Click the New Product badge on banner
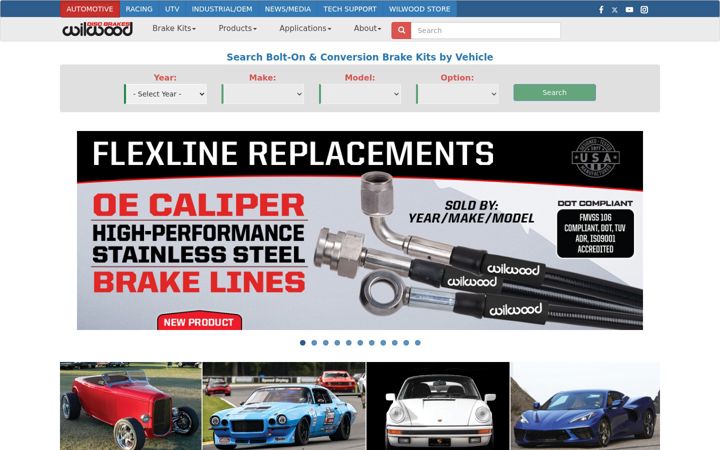Image resolution: width=720 pixels, height=450 pixels. tap(199, 321)
